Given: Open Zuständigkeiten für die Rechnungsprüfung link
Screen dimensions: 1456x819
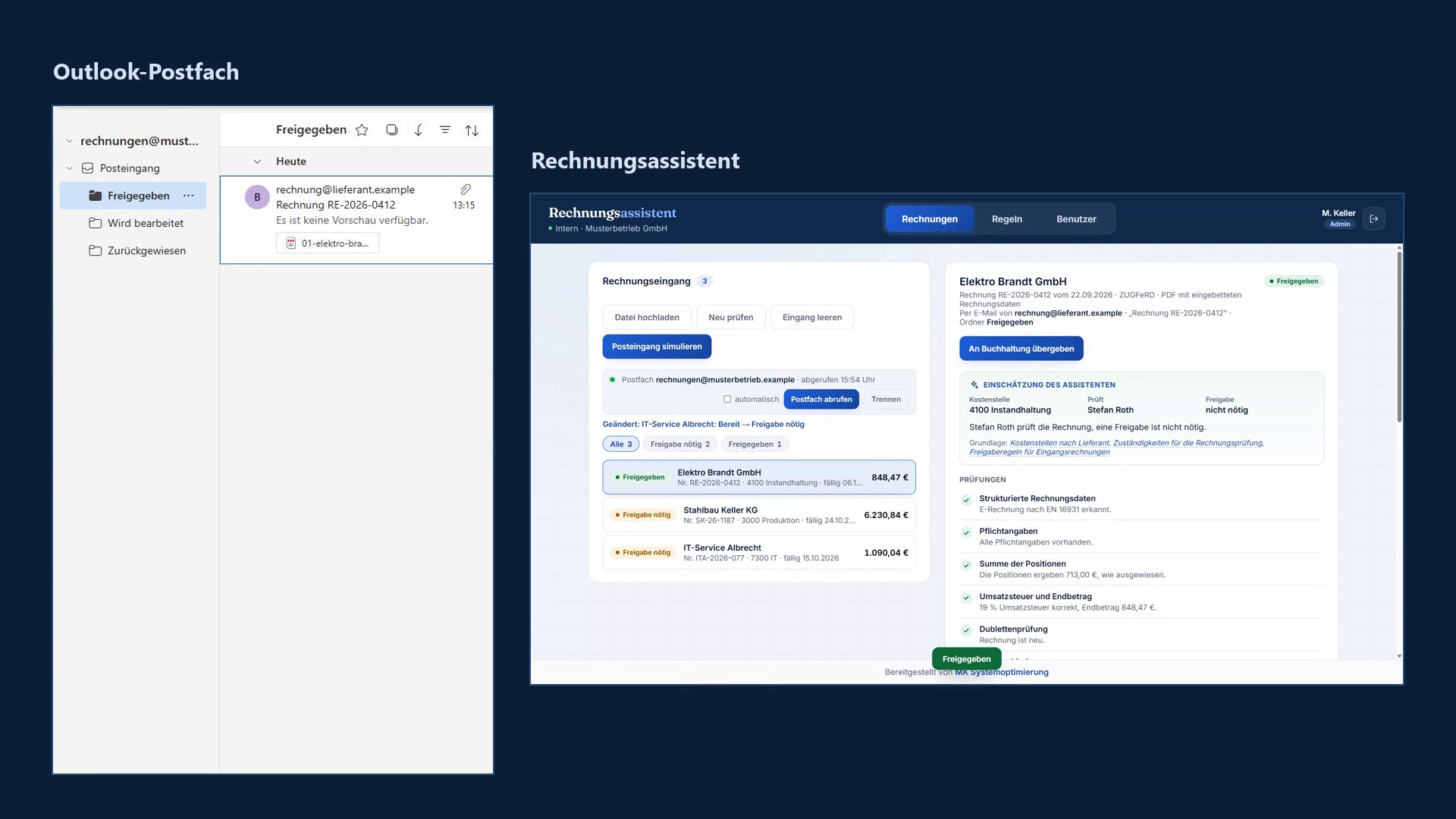Looking at the screenshot, I should (1188, 443).
